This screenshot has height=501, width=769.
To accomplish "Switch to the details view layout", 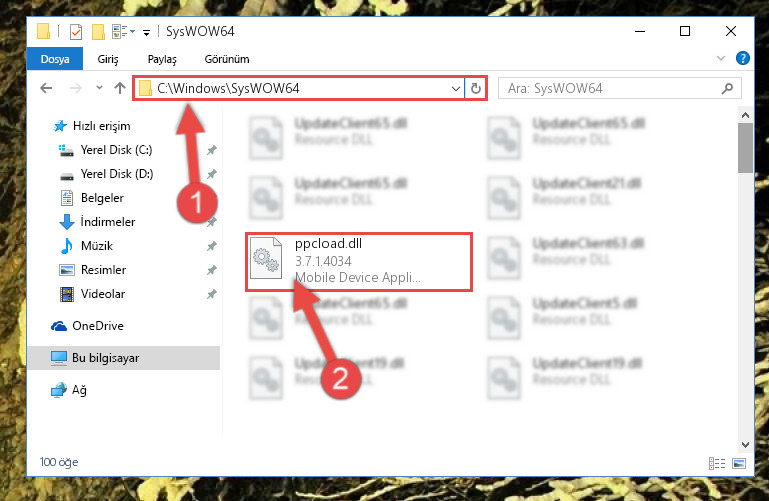I will tap(717, 463).
